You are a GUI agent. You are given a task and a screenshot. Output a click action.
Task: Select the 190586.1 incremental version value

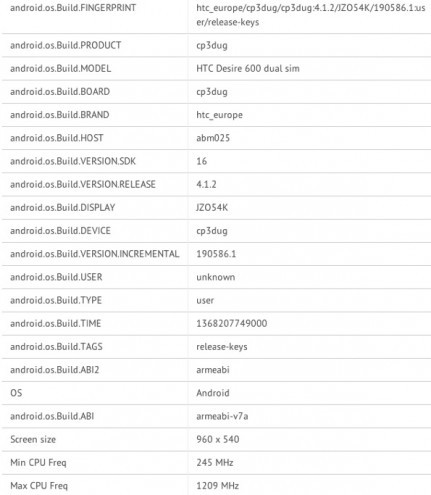click(216, 254)
